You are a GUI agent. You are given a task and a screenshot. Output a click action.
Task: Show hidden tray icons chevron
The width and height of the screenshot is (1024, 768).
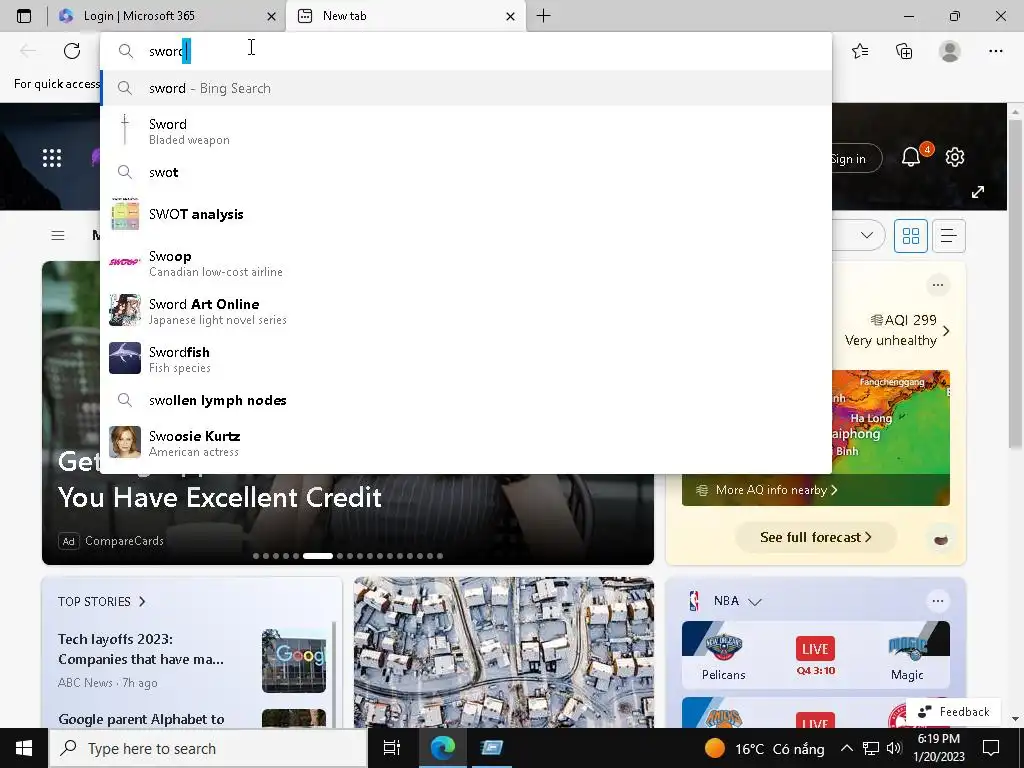tap(846, 748)
